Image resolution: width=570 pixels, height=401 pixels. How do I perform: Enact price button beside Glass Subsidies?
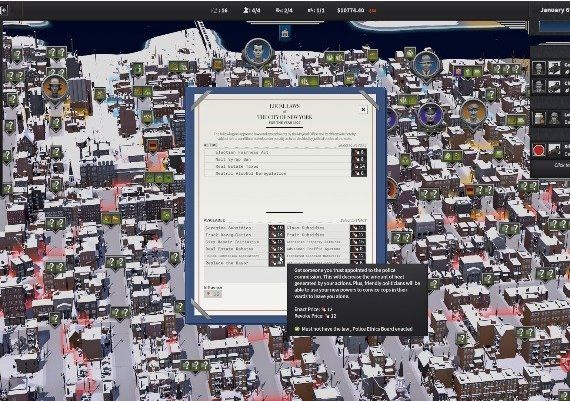click(358, 228)
